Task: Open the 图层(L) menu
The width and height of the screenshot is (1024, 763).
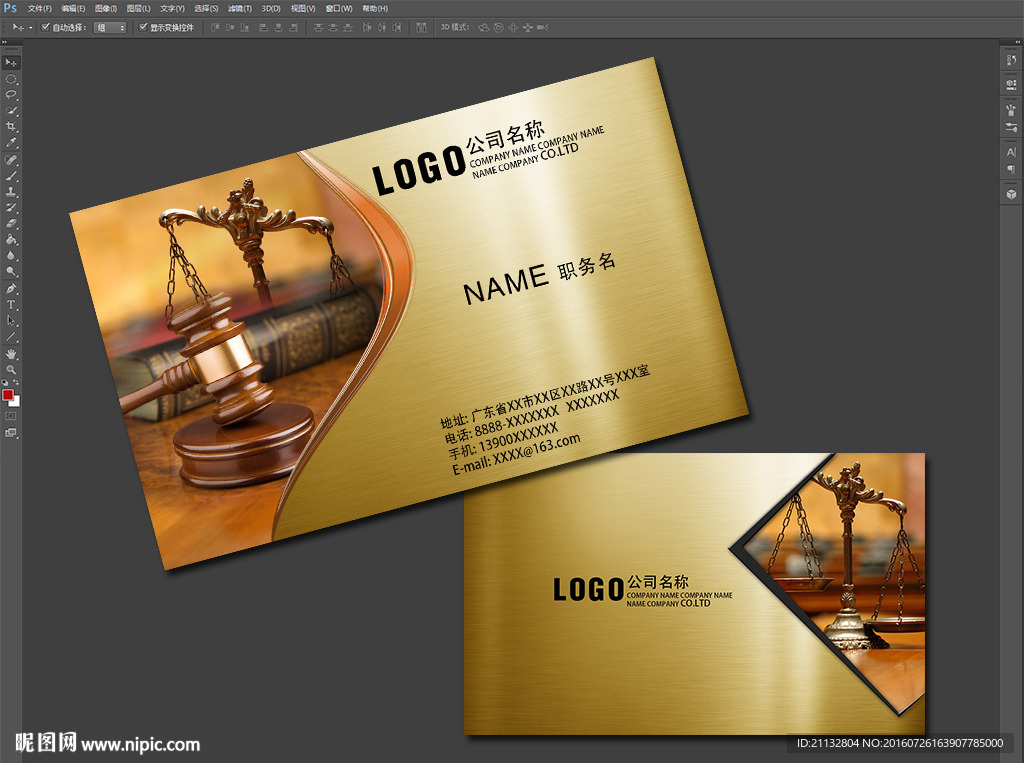Action: 138,8
